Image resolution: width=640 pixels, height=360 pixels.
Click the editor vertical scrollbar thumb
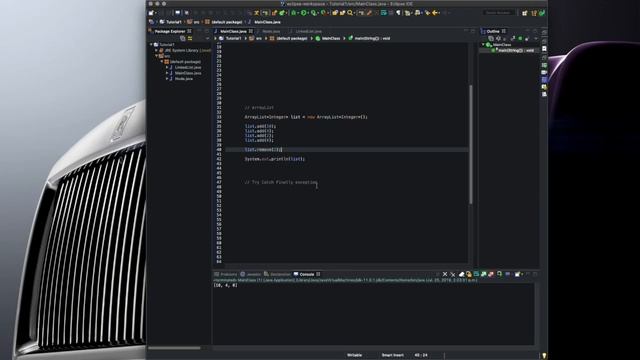click(471, 144)
